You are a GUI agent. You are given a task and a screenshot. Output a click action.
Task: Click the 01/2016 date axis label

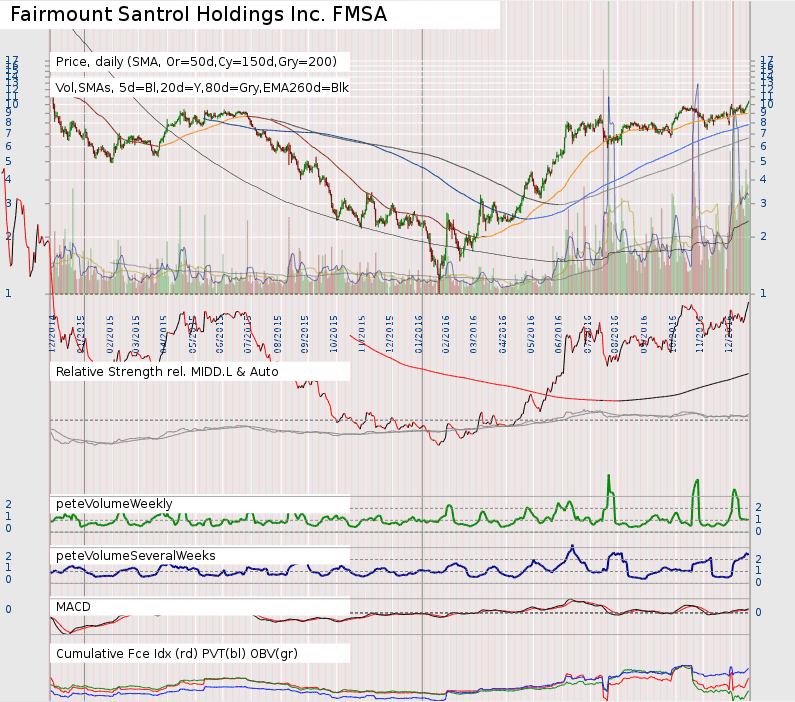pos(419,335)
